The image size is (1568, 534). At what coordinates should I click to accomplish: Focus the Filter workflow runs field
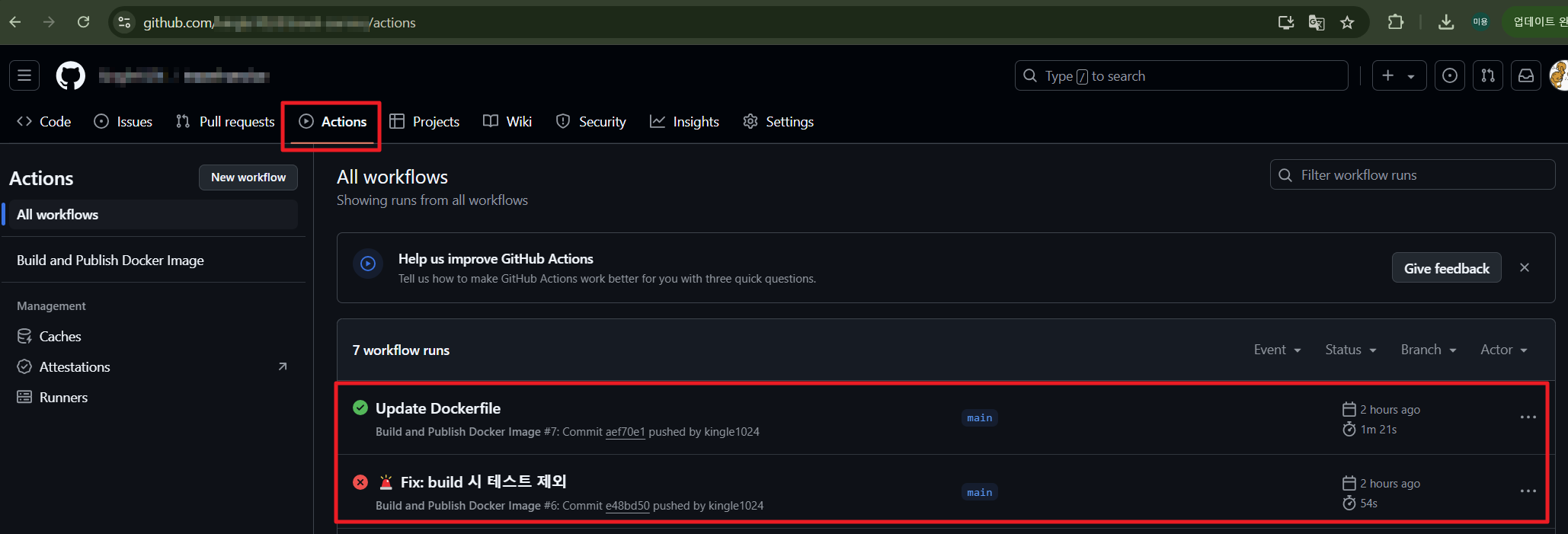(1412, 174)
